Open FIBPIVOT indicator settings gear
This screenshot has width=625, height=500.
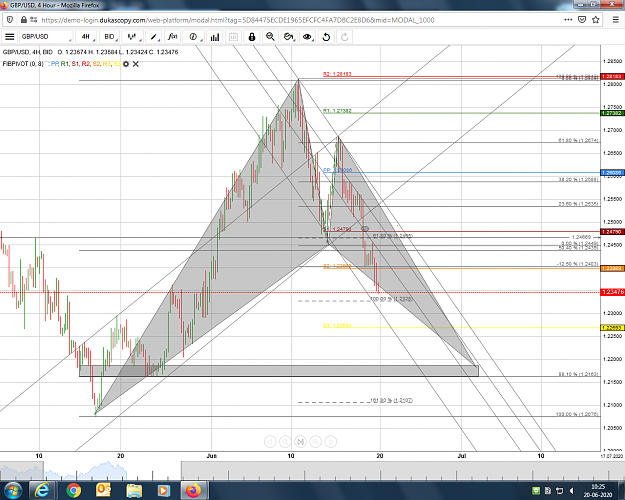126,64
